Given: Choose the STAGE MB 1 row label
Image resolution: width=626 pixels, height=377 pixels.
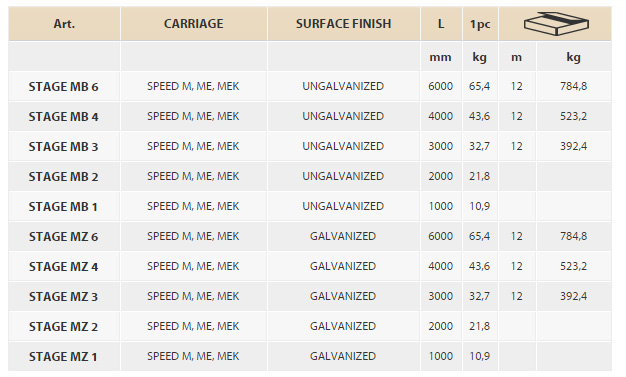Looking at the screenshot, I should tap(63, 206).
